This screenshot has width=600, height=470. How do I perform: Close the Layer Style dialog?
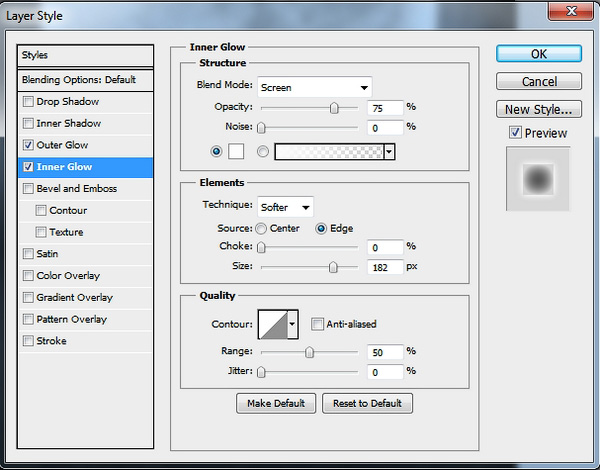pos(571,11)
